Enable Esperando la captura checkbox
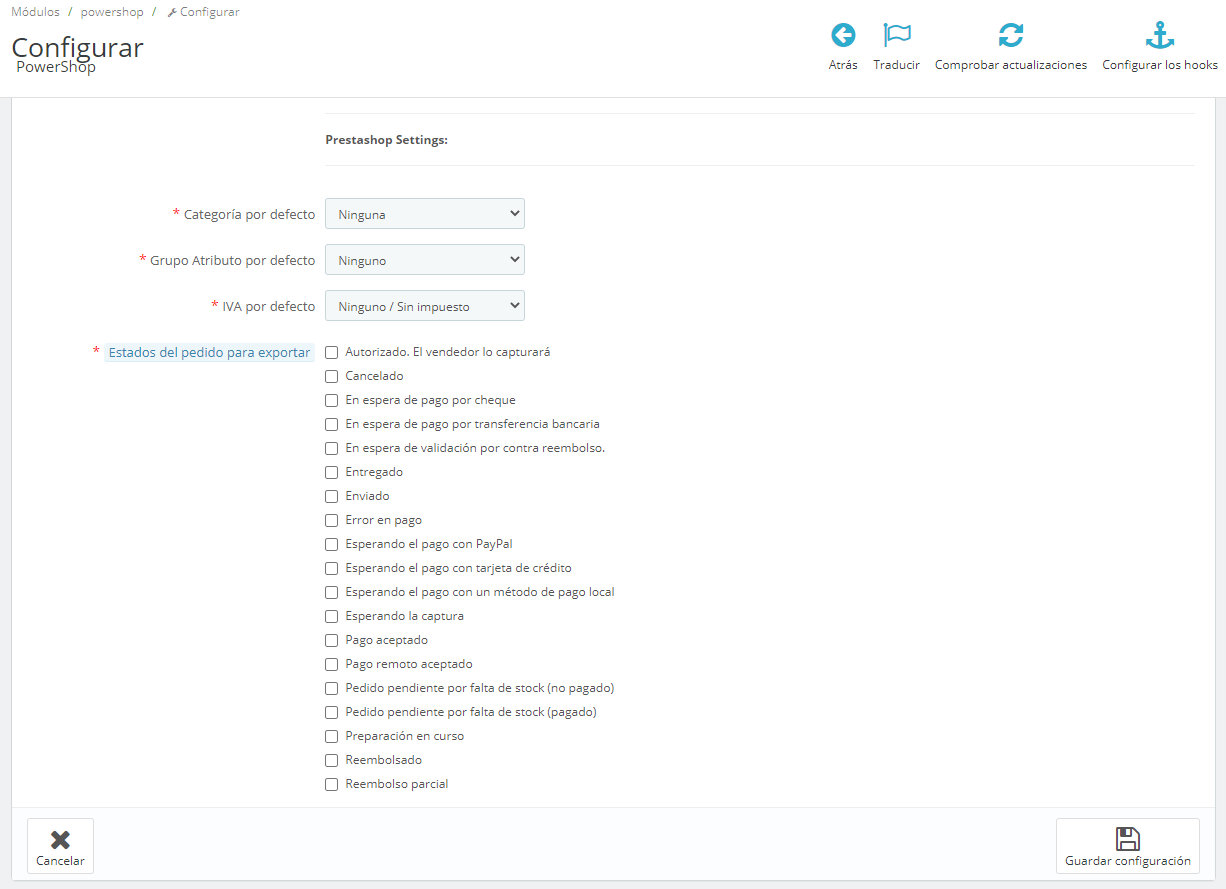Viewport: 1226px width, 889px height. coord(332,616)
